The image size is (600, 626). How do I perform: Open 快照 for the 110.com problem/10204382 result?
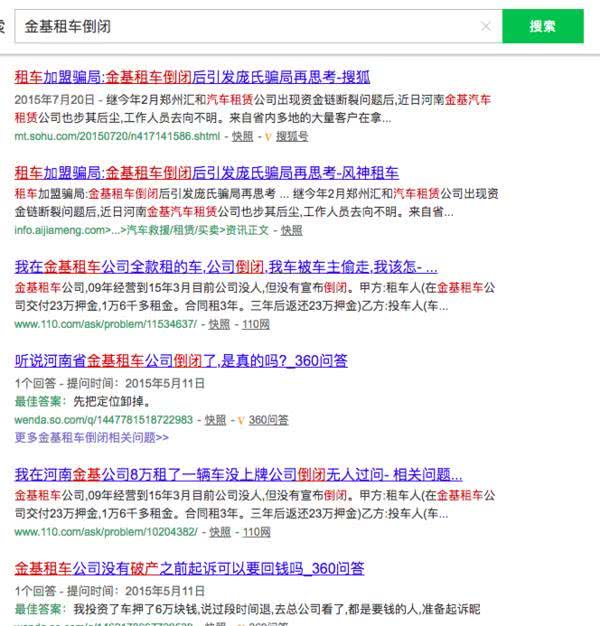220,532
